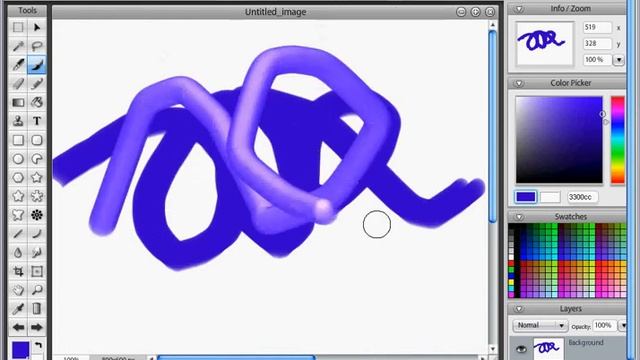Hide the Background layer with eye icon
Viewport: 640px width, 360px height.
(x=521, y=349)
